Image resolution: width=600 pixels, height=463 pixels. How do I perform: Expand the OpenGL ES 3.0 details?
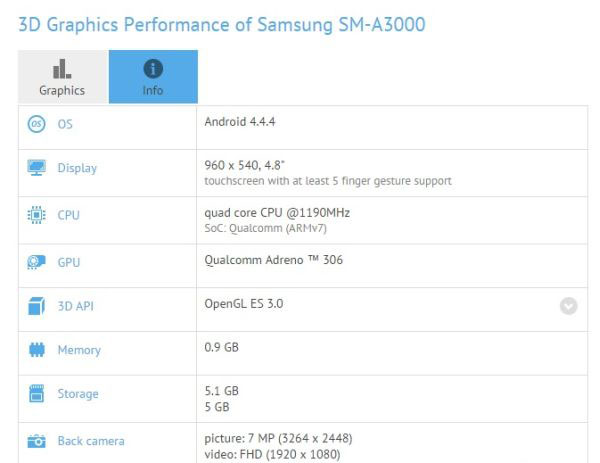[568, 306]
